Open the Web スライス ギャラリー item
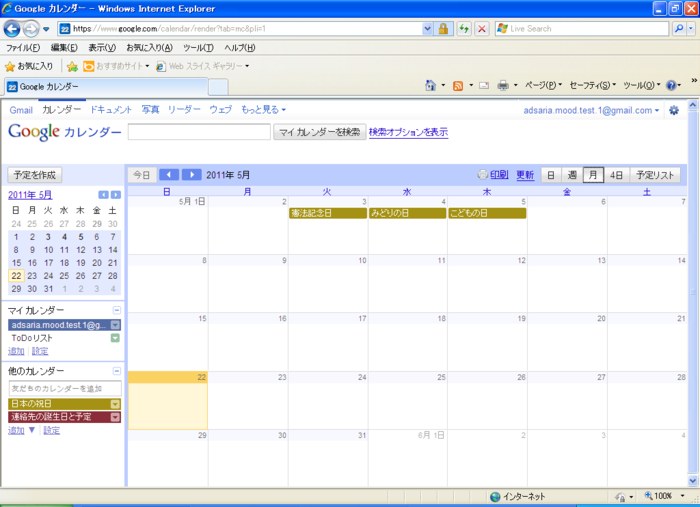The image size is (700, 507). coord(202,66)
